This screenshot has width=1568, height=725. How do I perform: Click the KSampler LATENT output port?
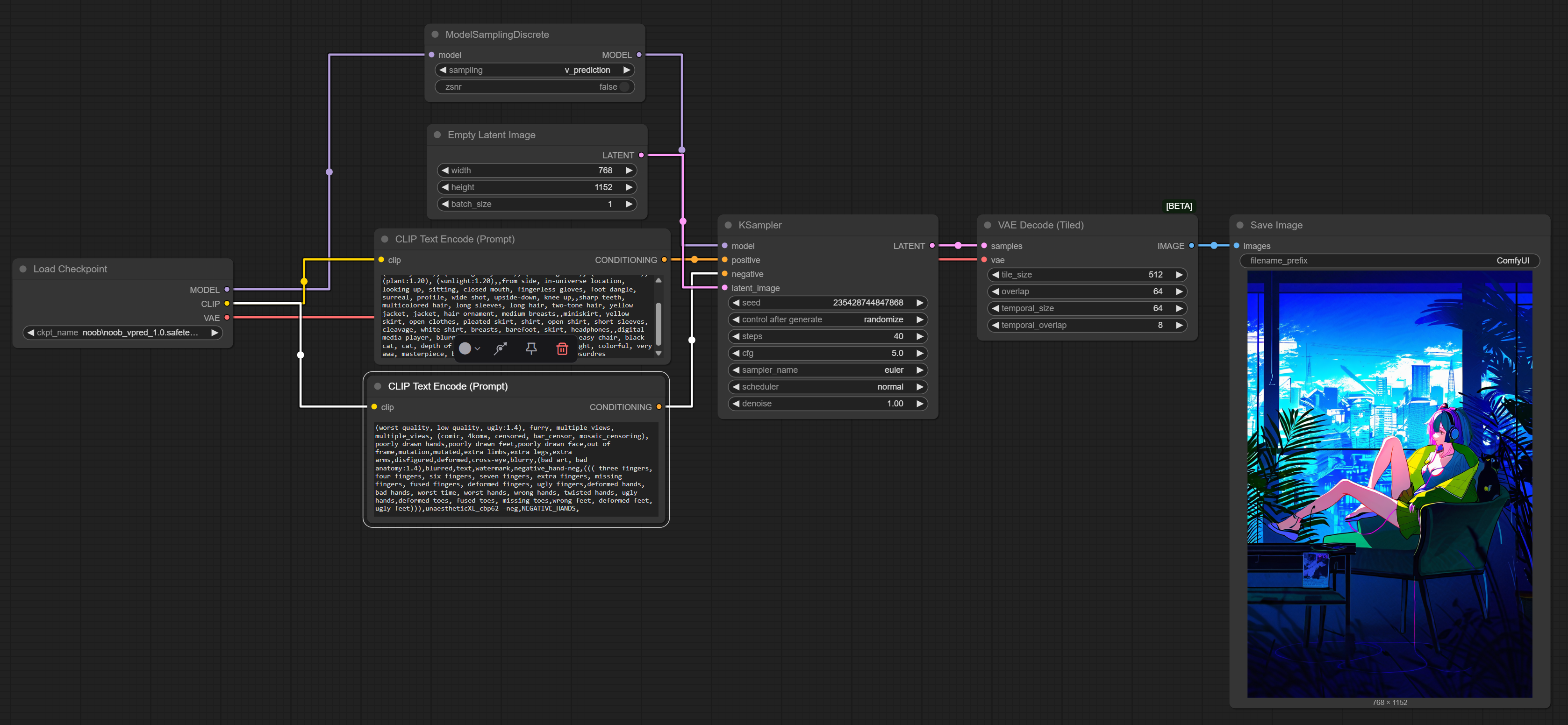click(x=932, y=246)
